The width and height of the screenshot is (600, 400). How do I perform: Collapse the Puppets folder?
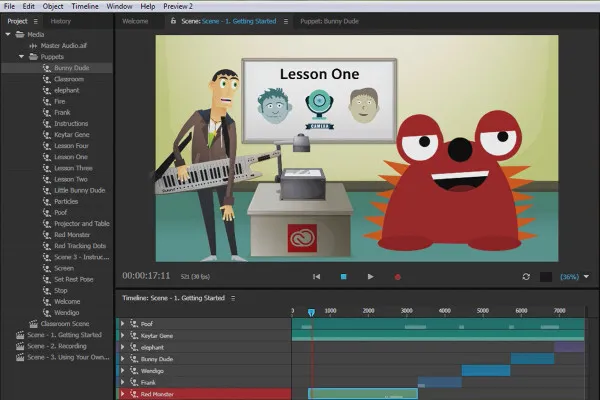click(x=21, y=57)
